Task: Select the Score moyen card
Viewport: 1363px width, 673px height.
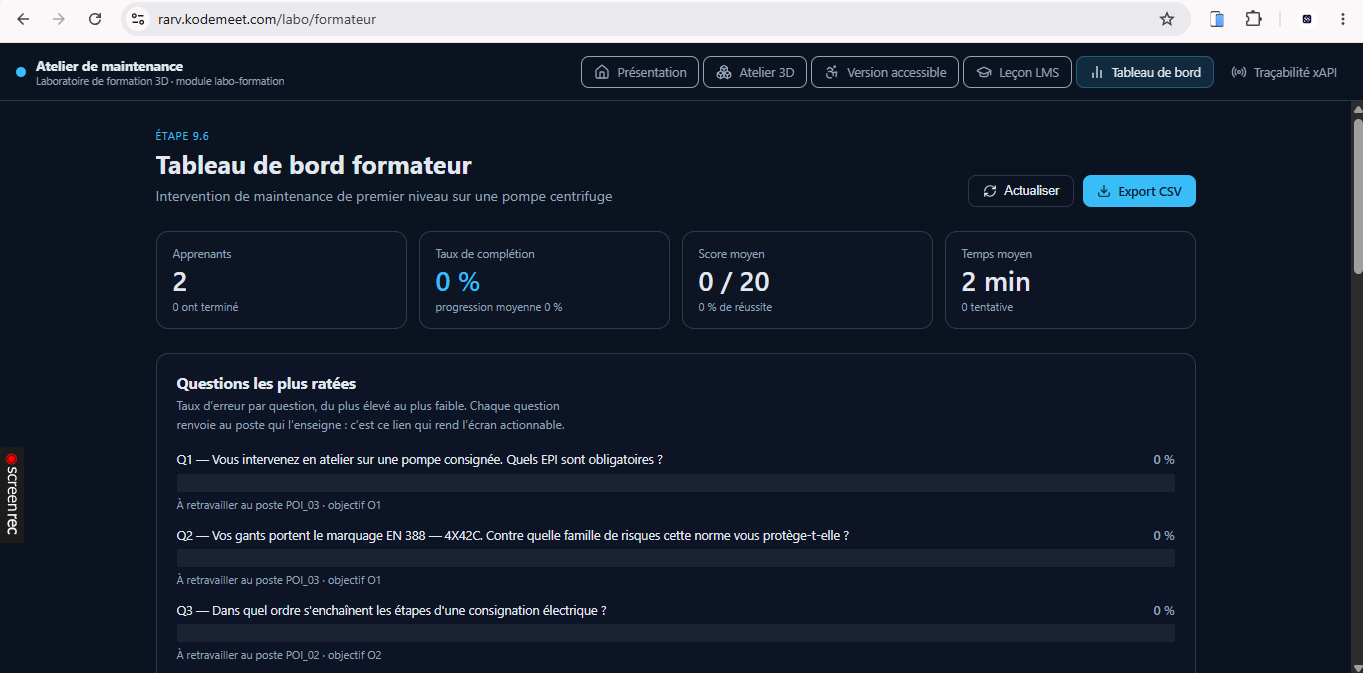Action: click(807, 280)
